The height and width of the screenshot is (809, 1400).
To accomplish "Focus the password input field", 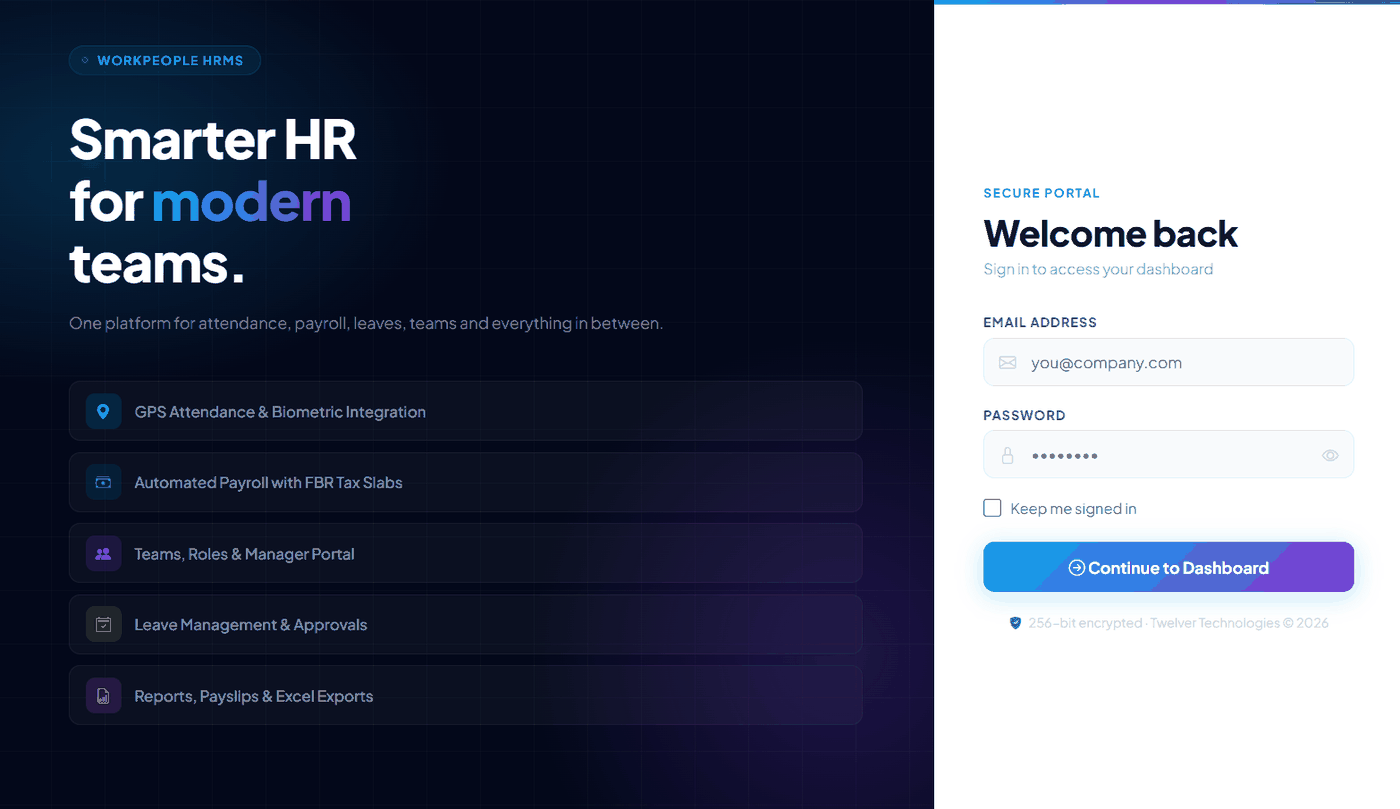I will tap(1168, 455).
